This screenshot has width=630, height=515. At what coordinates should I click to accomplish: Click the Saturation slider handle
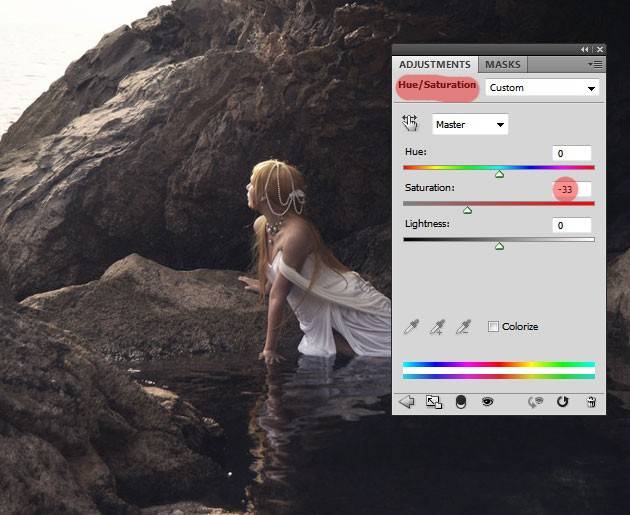(467, 210)
